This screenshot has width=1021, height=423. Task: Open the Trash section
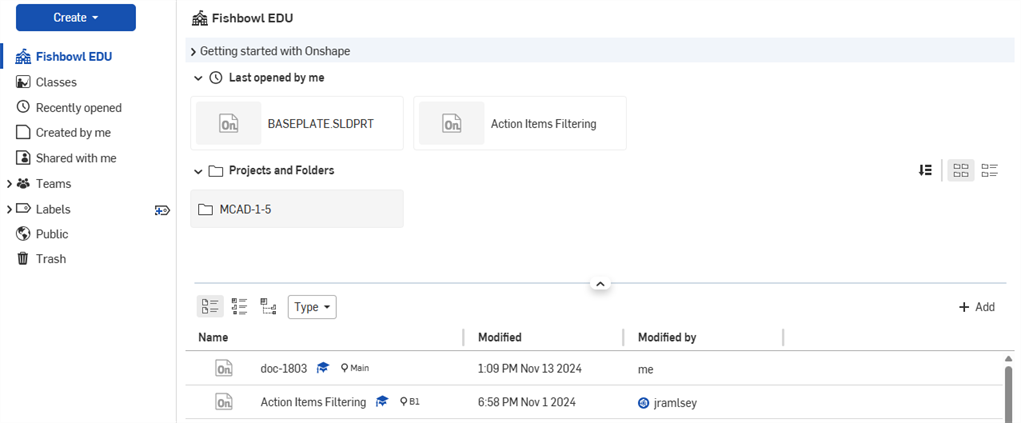[50, 259]
